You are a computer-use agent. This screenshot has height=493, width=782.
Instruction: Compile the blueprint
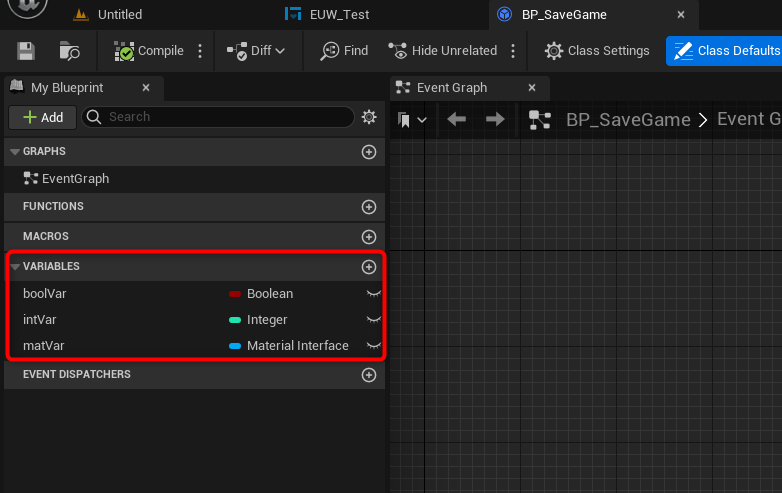pyautogui.click(x=149, y=51)
